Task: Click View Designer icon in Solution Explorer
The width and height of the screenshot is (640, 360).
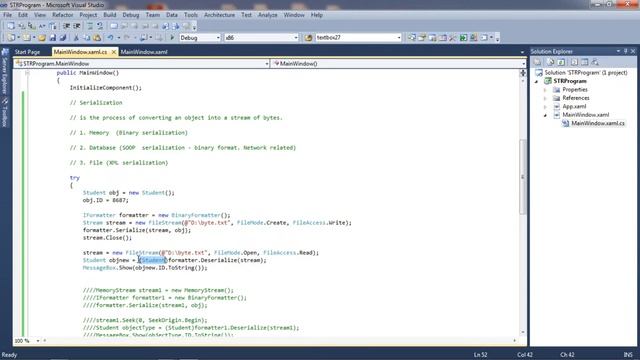Action: click(x=584, y=62)
